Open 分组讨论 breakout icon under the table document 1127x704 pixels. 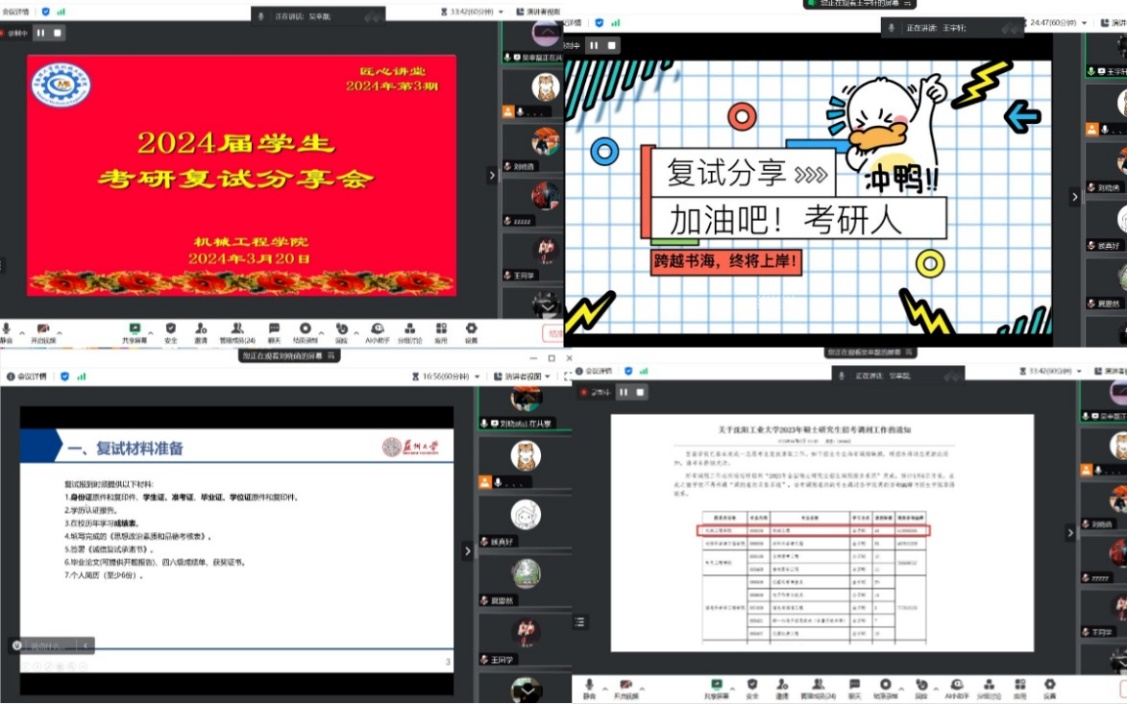coord(989,688)
